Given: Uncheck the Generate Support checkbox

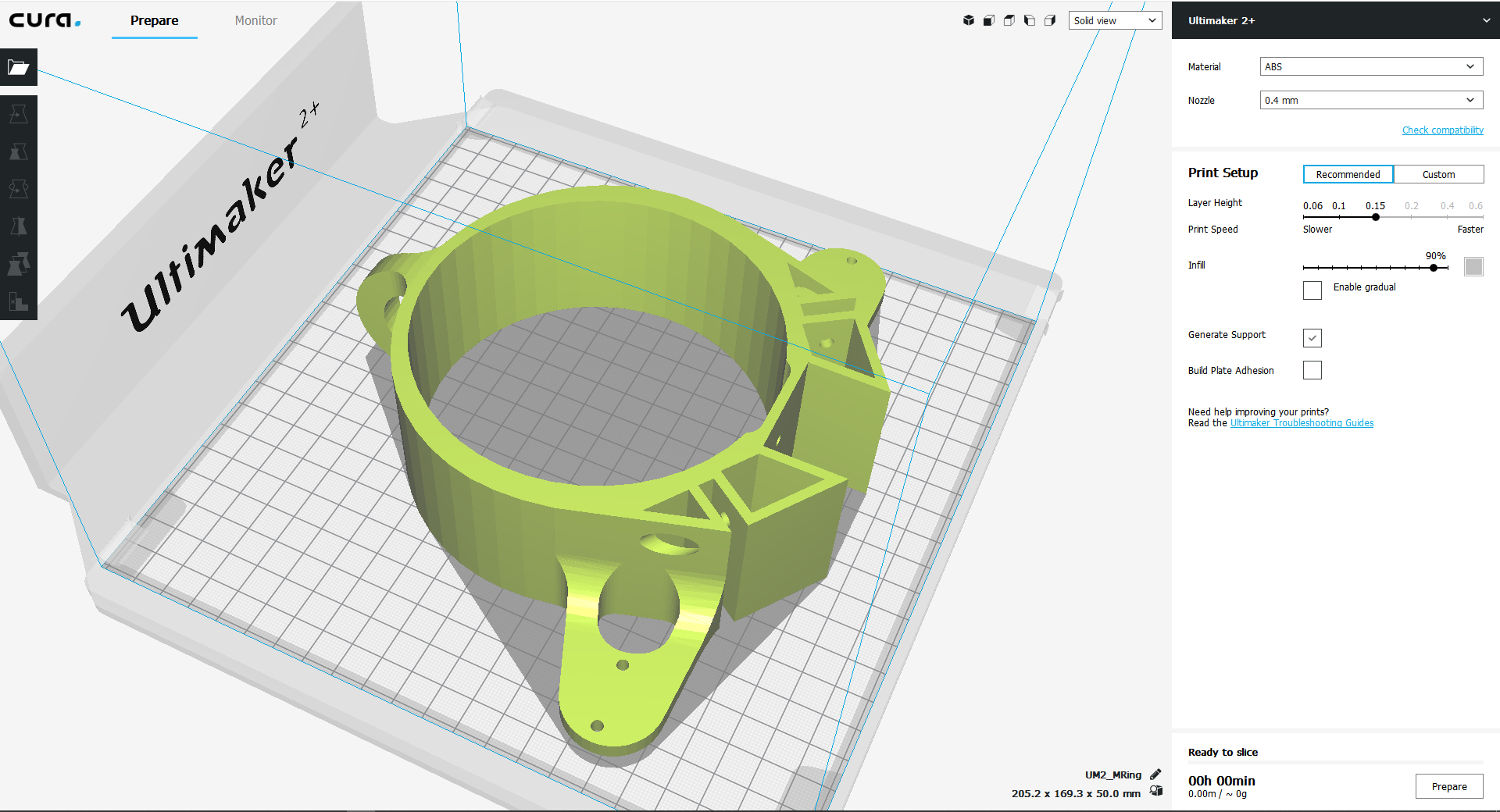Looking at the screenshot, I should [1312, 337].
